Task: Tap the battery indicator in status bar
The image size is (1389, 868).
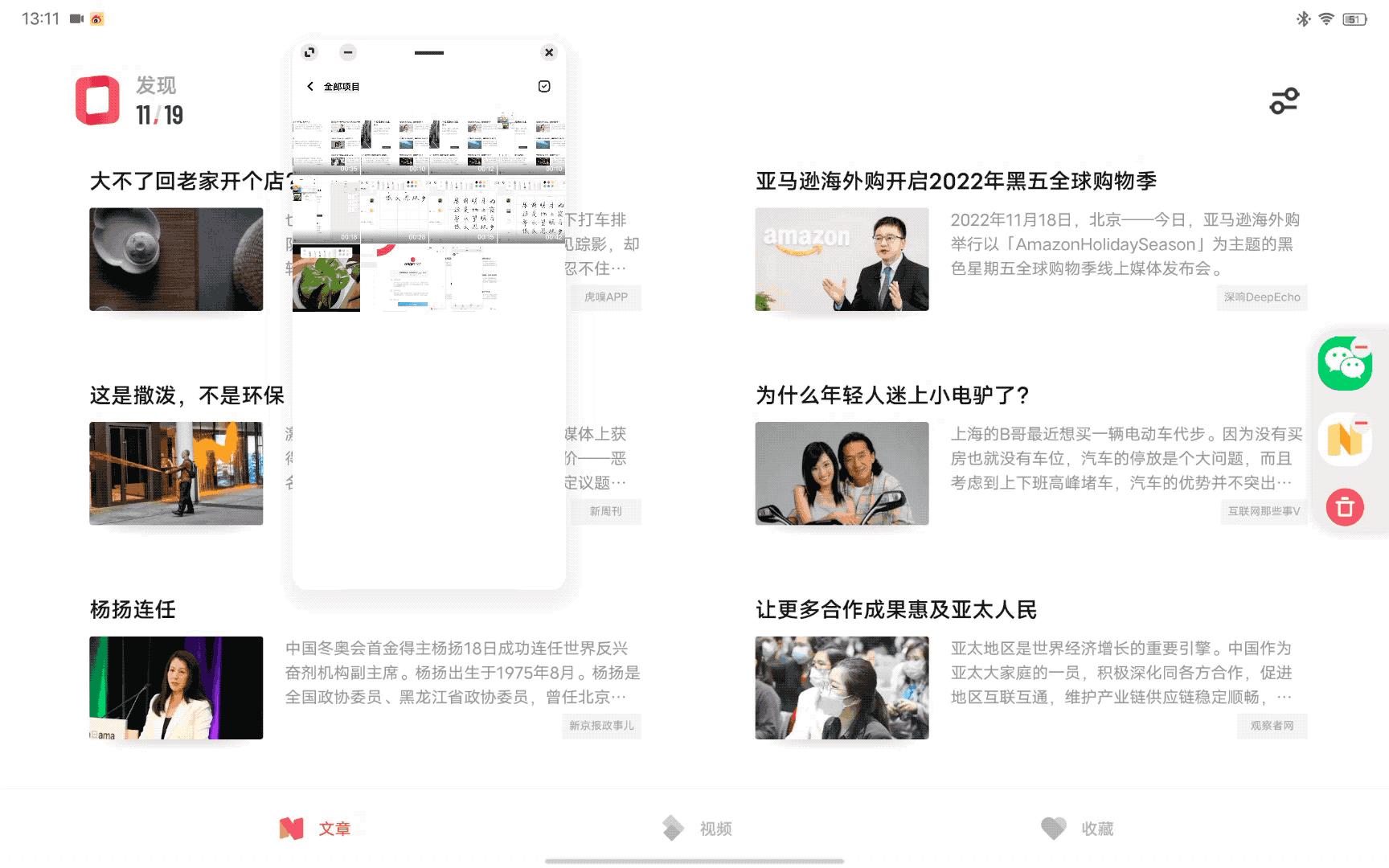Action: coord(1355,18)
